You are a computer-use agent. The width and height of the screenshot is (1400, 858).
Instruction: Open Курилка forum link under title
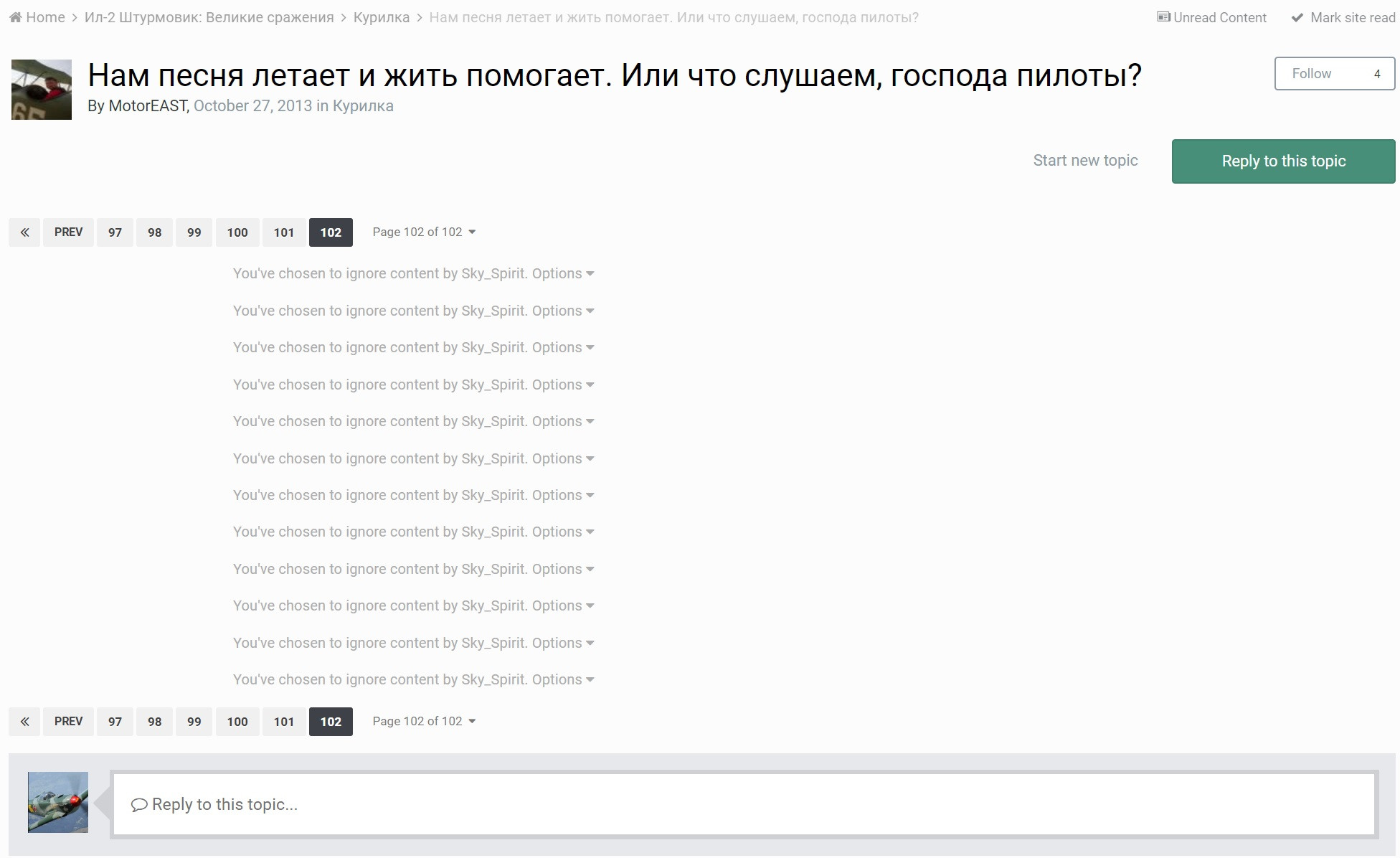[363, 106]
